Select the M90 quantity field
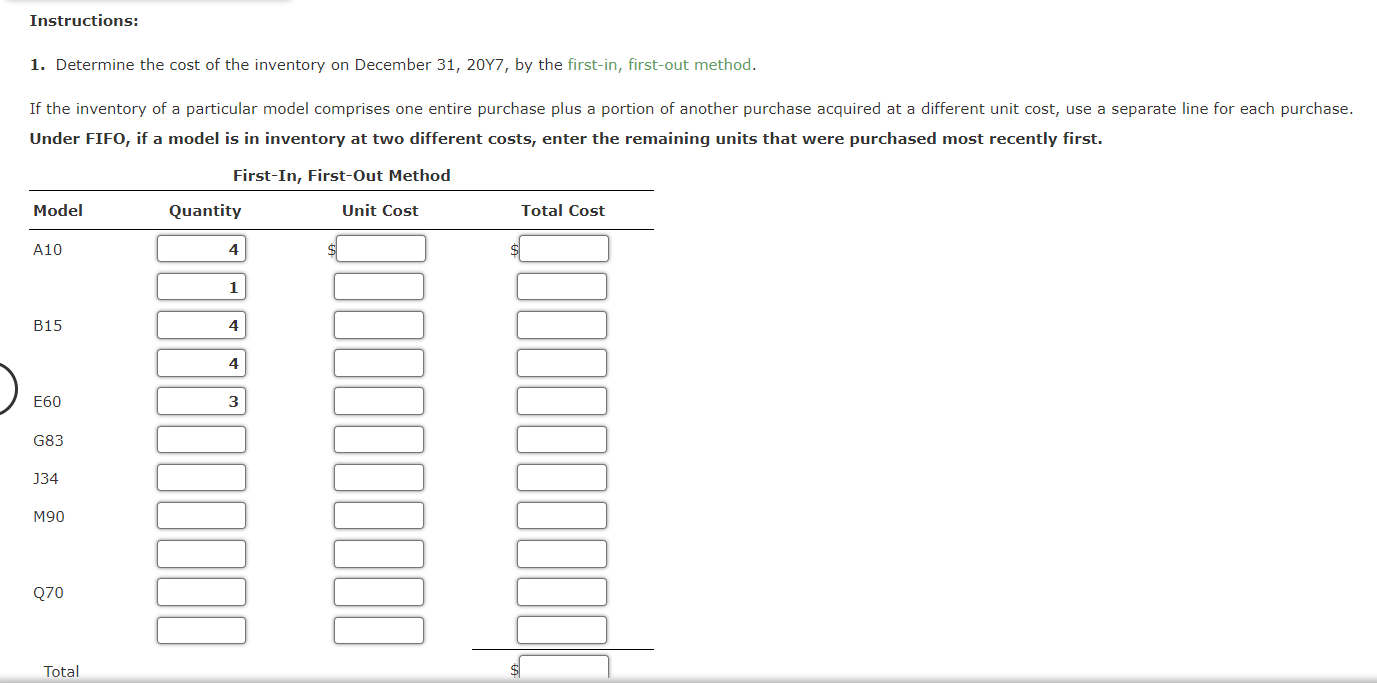 (201, 515)
